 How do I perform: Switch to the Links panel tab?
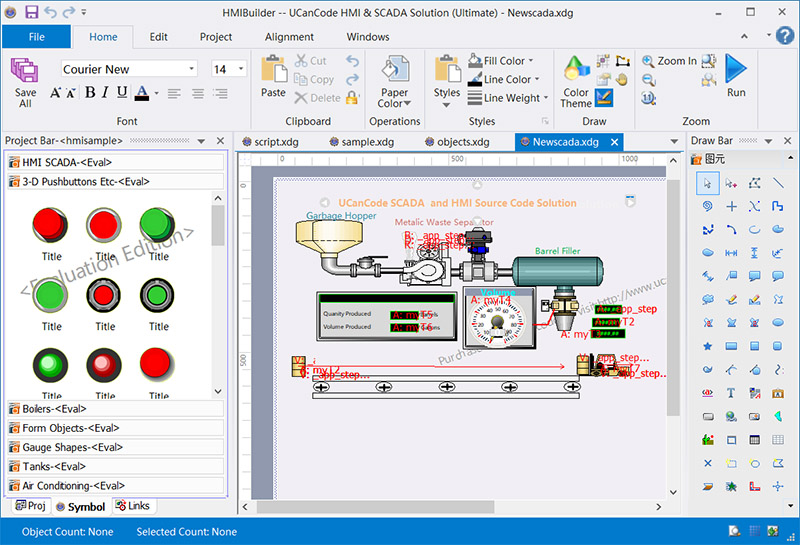pos(133,506)
